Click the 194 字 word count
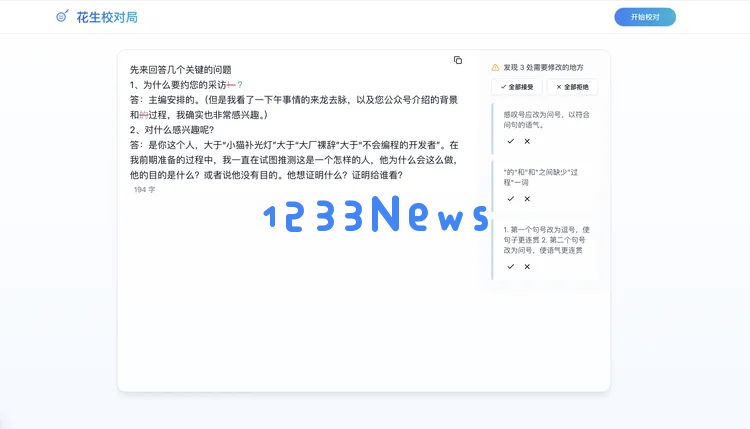 coord(144,189)
